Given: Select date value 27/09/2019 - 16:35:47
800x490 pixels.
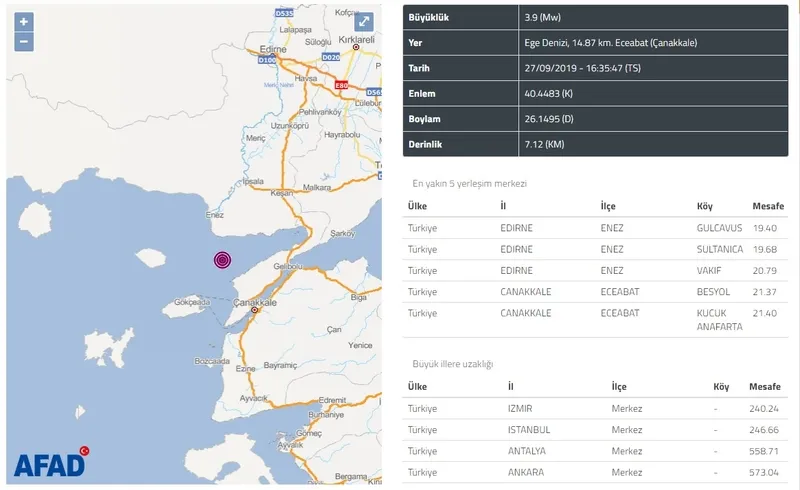Looking at the screenshot, I should [582, 68].
